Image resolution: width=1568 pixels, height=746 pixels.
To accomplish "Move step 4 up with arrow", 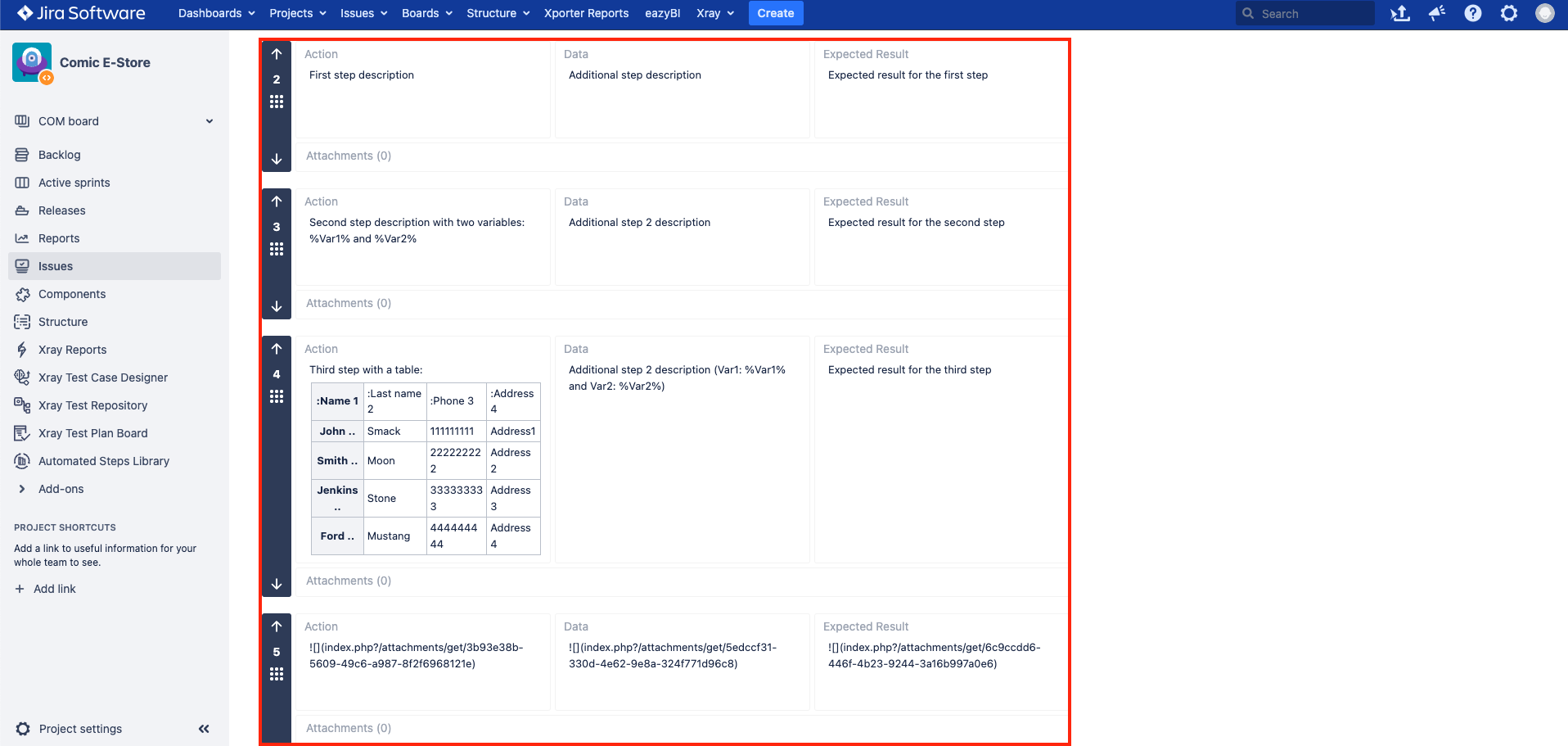I will [277, 349].
